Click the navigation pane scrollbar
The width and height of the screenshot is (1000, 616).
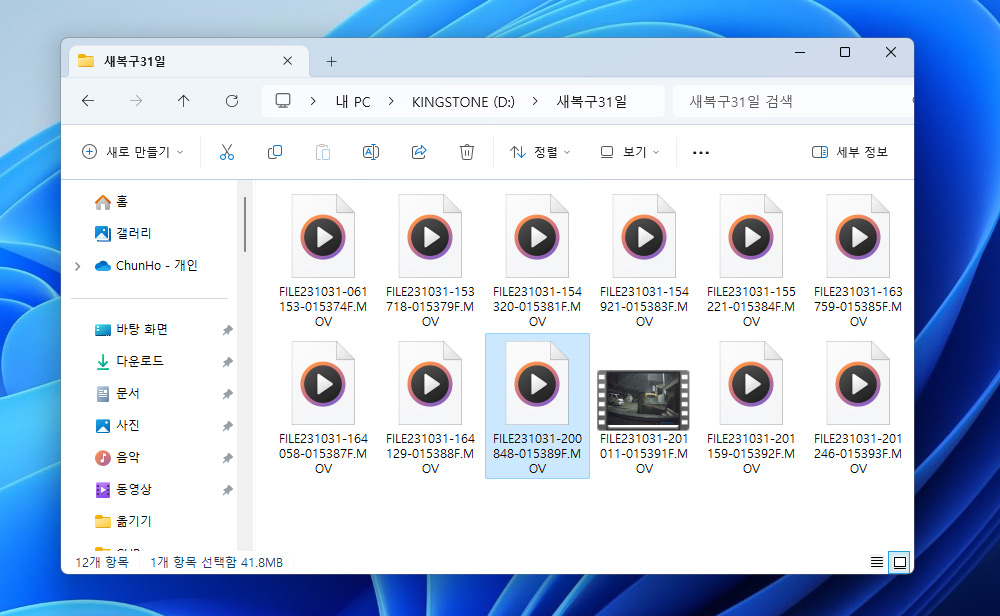tap(245, 224)
